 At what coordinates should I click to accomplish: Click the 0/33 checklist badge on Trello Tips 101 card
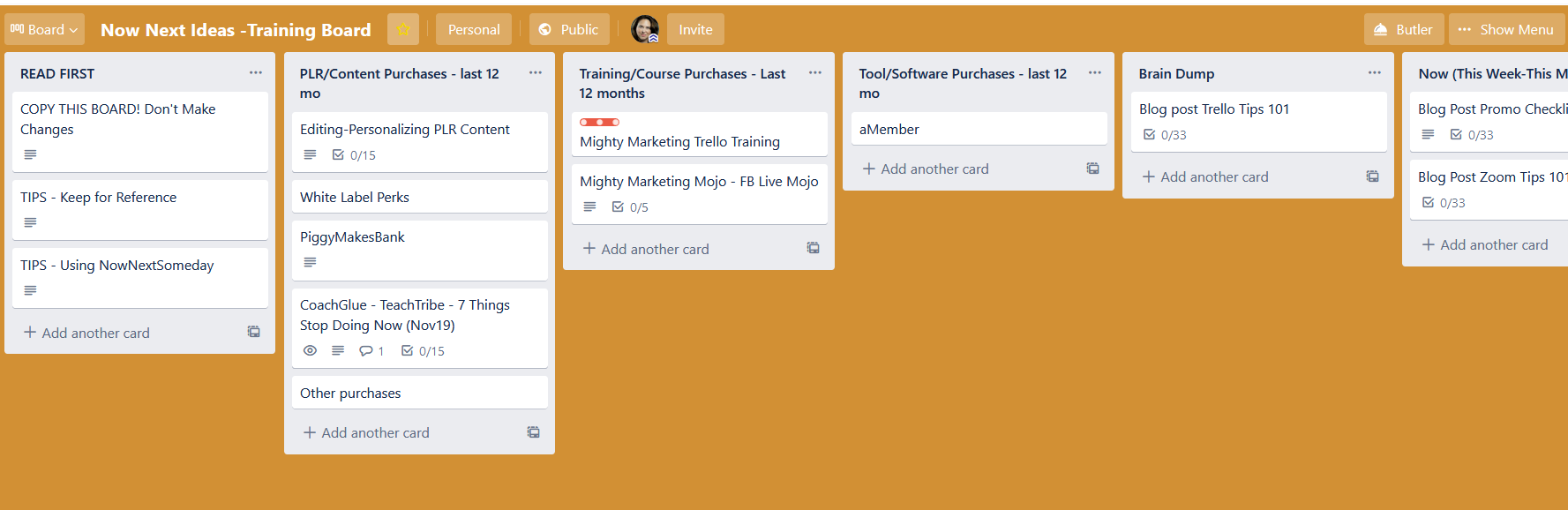tap(1165, 134)
